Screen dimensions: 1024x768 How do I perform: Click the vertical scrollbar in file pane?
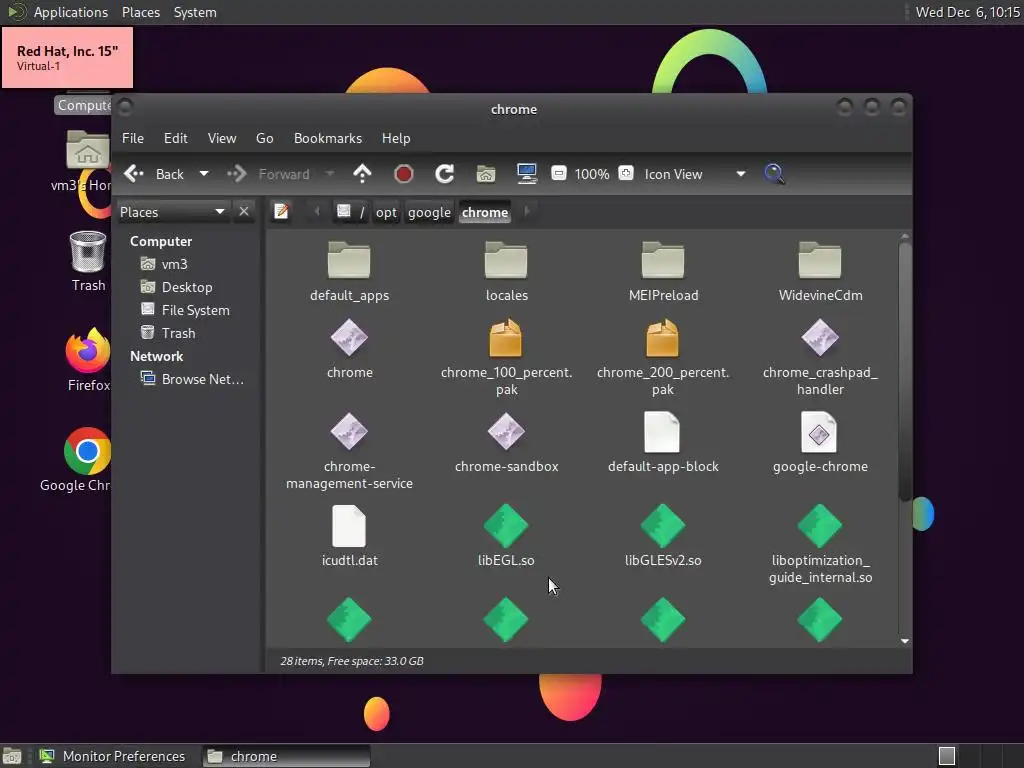point(904,372)
